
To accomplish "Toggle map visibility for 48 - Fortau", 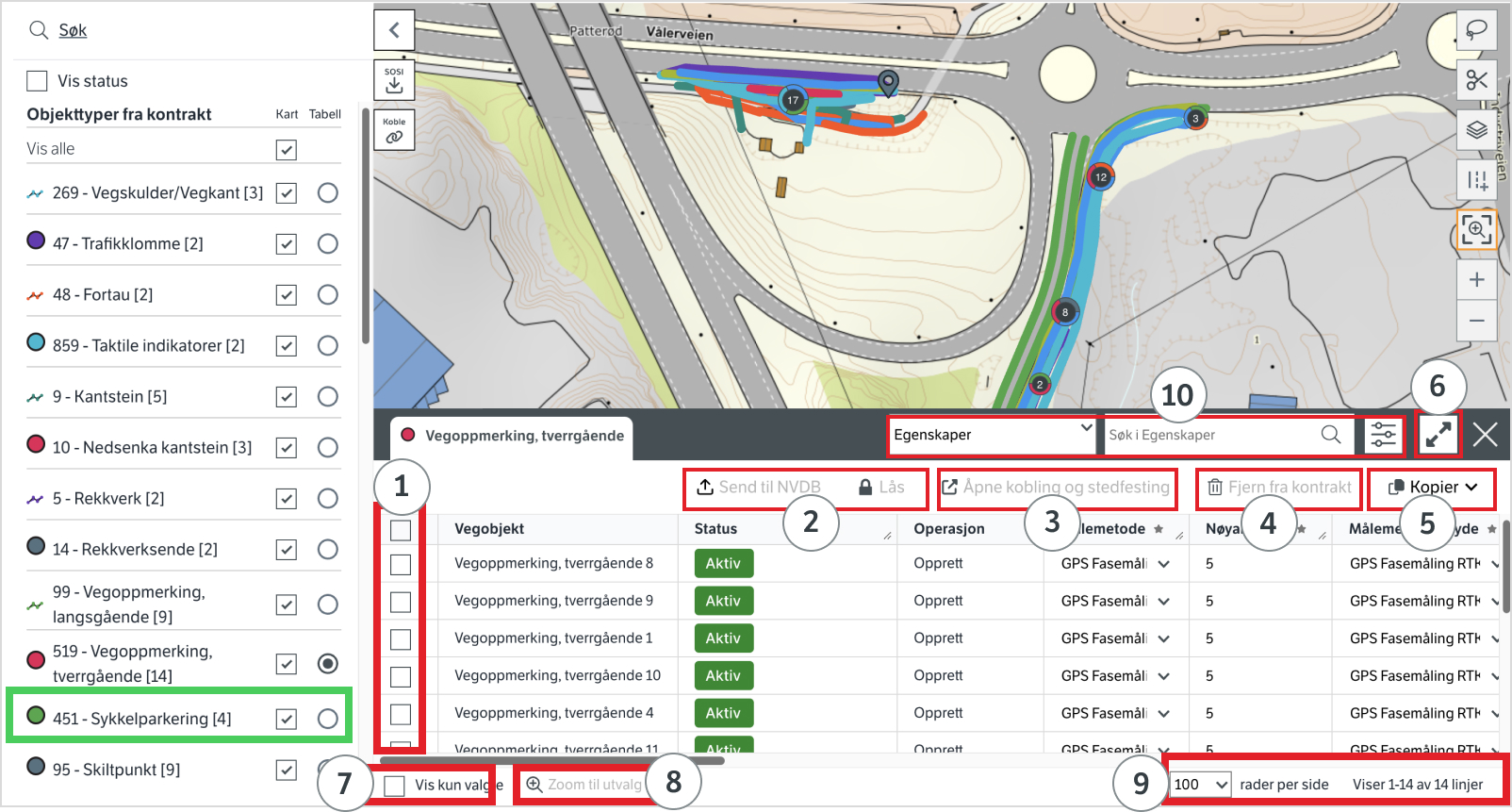I will (x=287, y=295).
